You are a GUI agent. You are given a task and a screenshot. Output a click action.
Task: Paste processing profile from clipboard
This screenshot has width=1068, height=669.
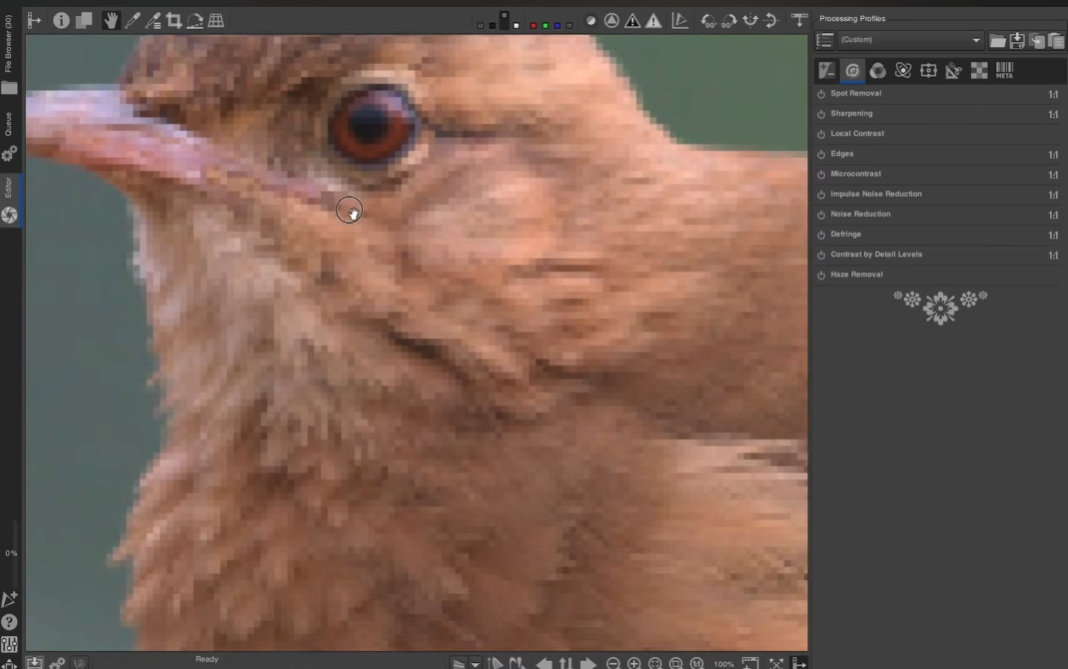(1056, 41)
